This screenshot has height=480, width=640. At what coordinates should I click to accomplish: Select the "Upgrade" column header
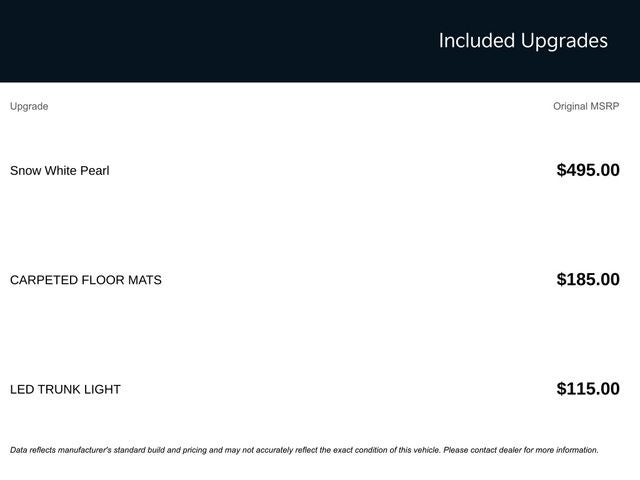tap(29, 106)
